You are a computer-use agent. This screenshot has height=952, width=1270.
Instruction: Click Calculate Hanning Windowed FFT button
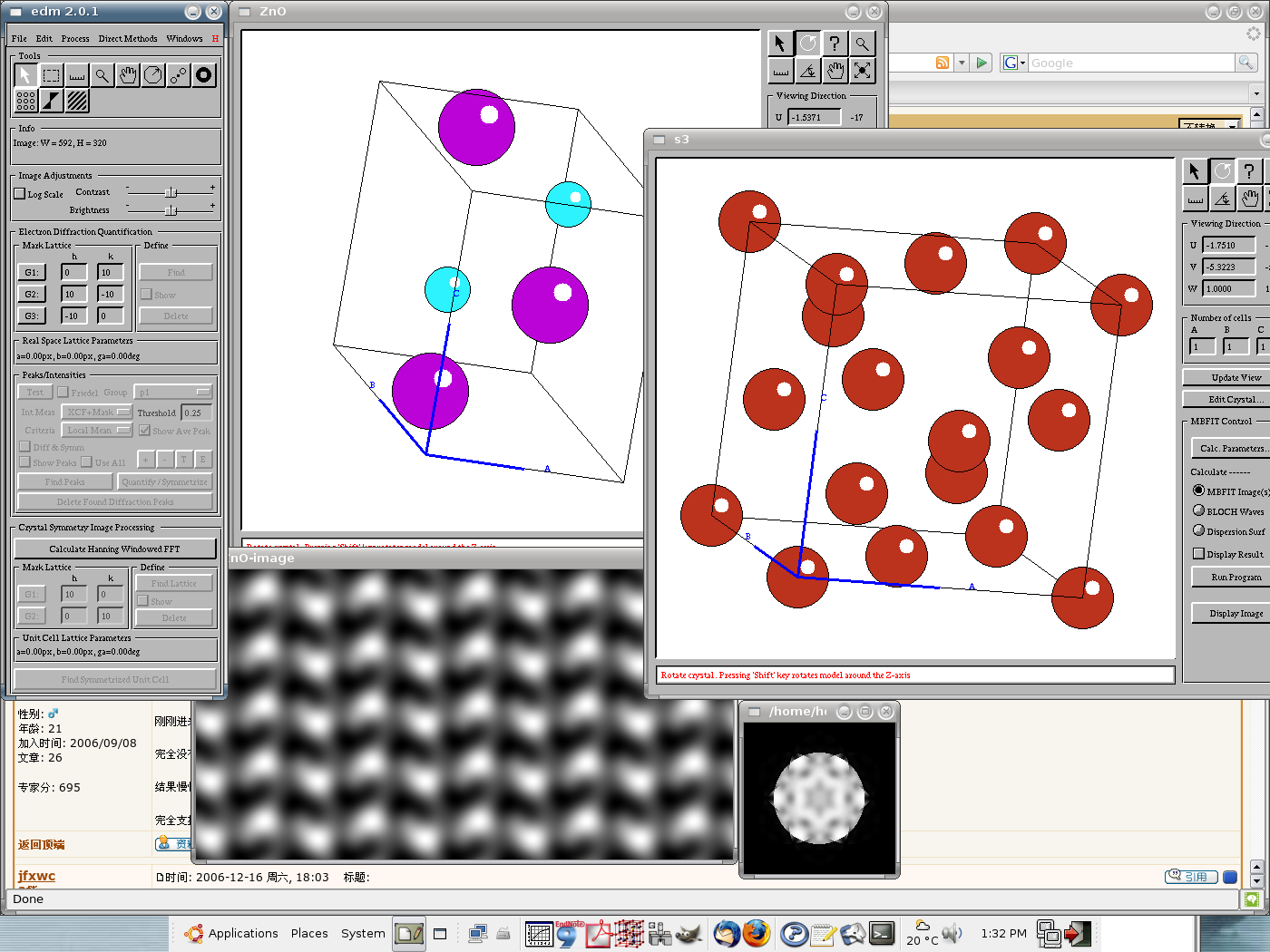(115, 549)
